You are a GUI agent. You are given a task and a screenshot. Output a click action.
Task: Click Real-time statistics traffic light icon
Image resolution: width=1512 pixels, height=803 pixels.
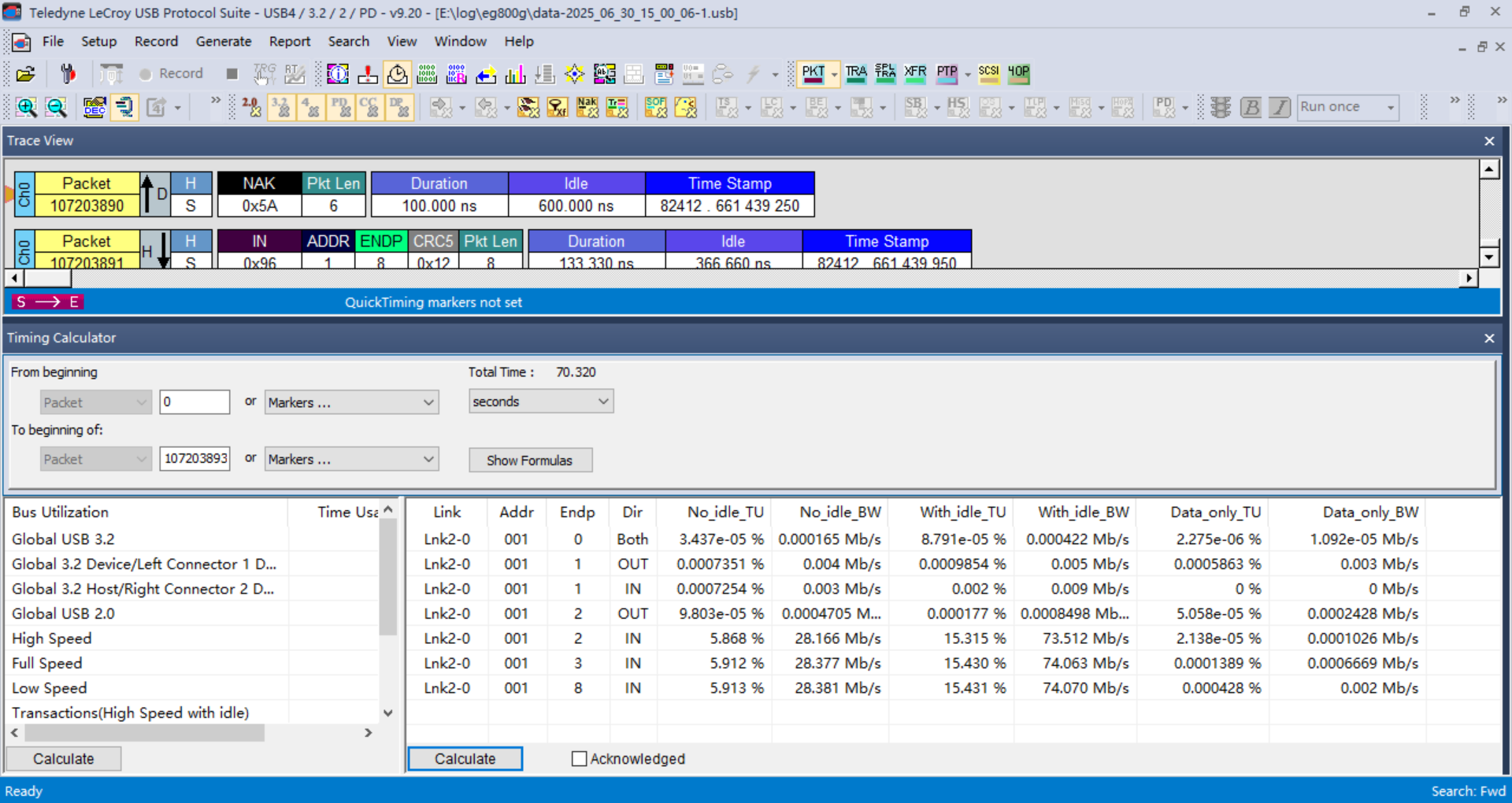click(1221, 107)
